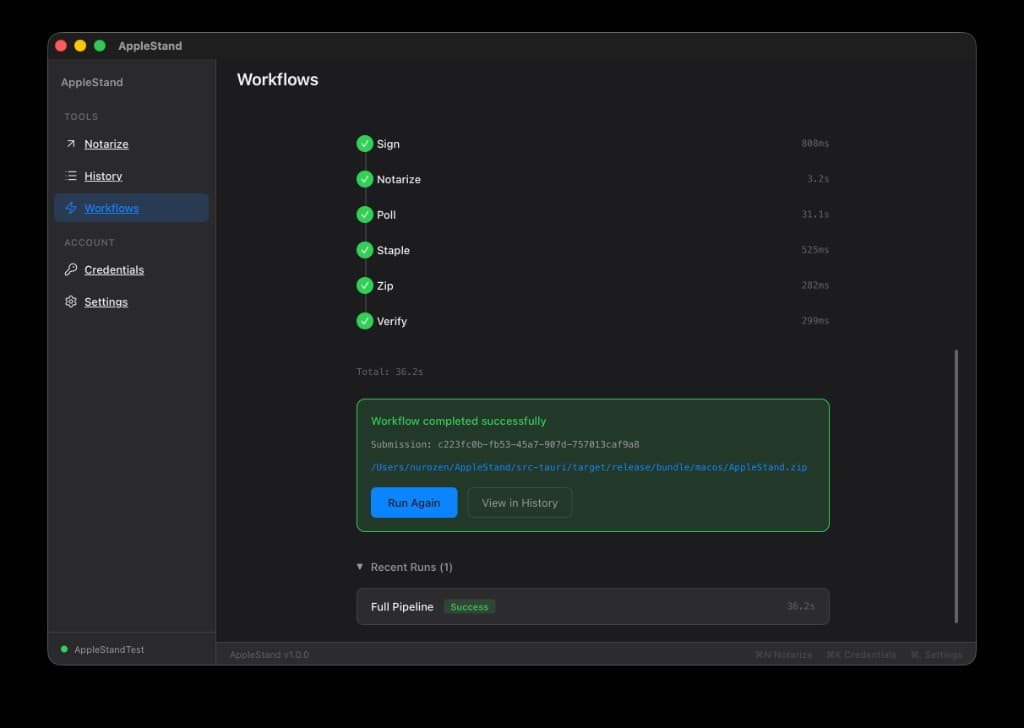The height and width of the screenshot is (728, 1024).
Task: Open the Credentials page from sidebar
Action: [x=114, y=270]
